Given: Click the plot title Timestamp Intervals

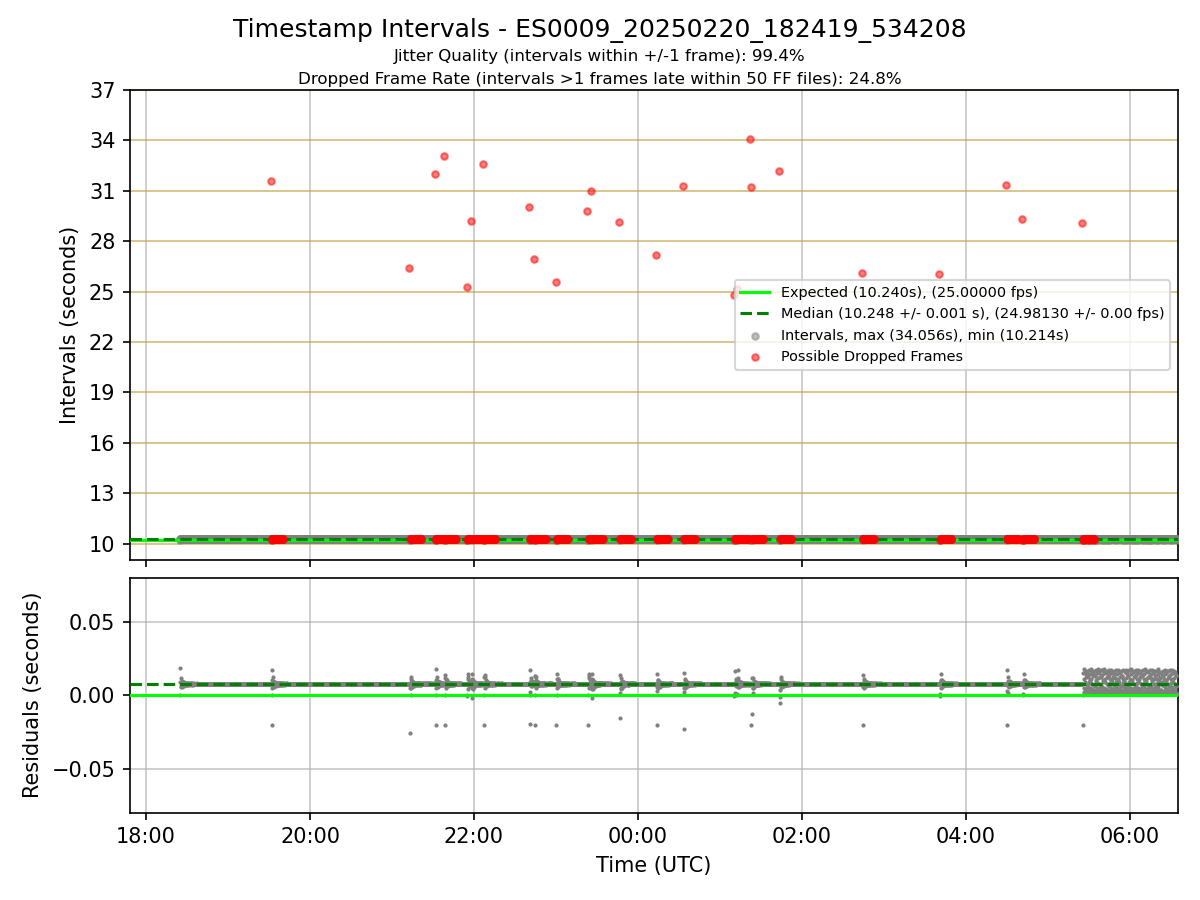Looking at the screenshot, I should point(599,29).
